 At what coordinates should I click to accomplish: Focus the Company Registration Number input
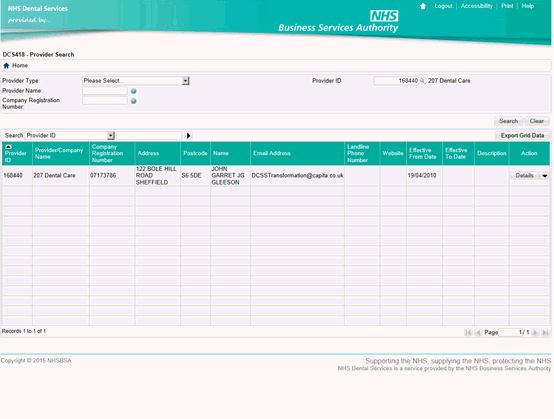105,101
